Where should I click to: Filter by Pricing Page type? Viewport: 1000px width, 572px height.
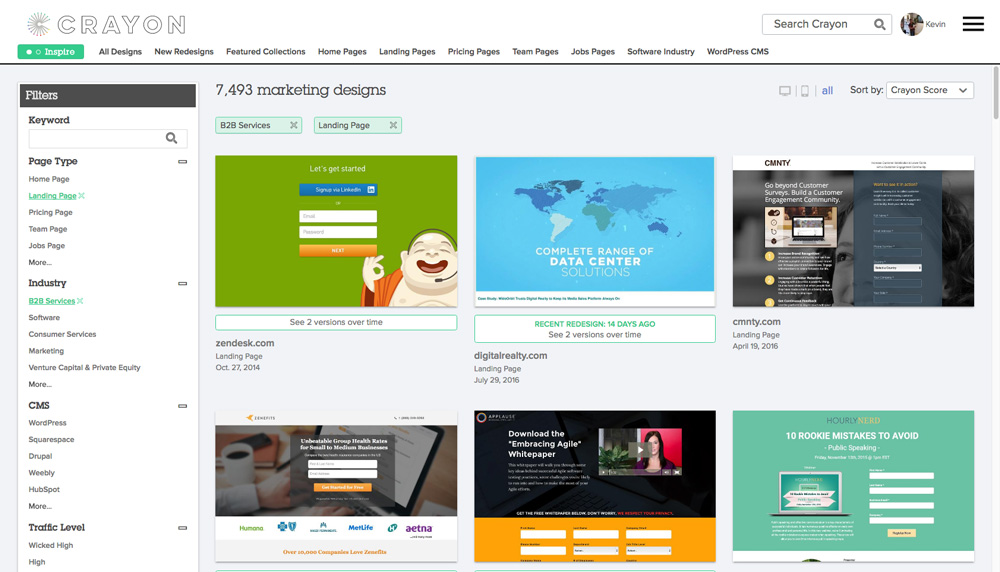(x=50, y=212)
